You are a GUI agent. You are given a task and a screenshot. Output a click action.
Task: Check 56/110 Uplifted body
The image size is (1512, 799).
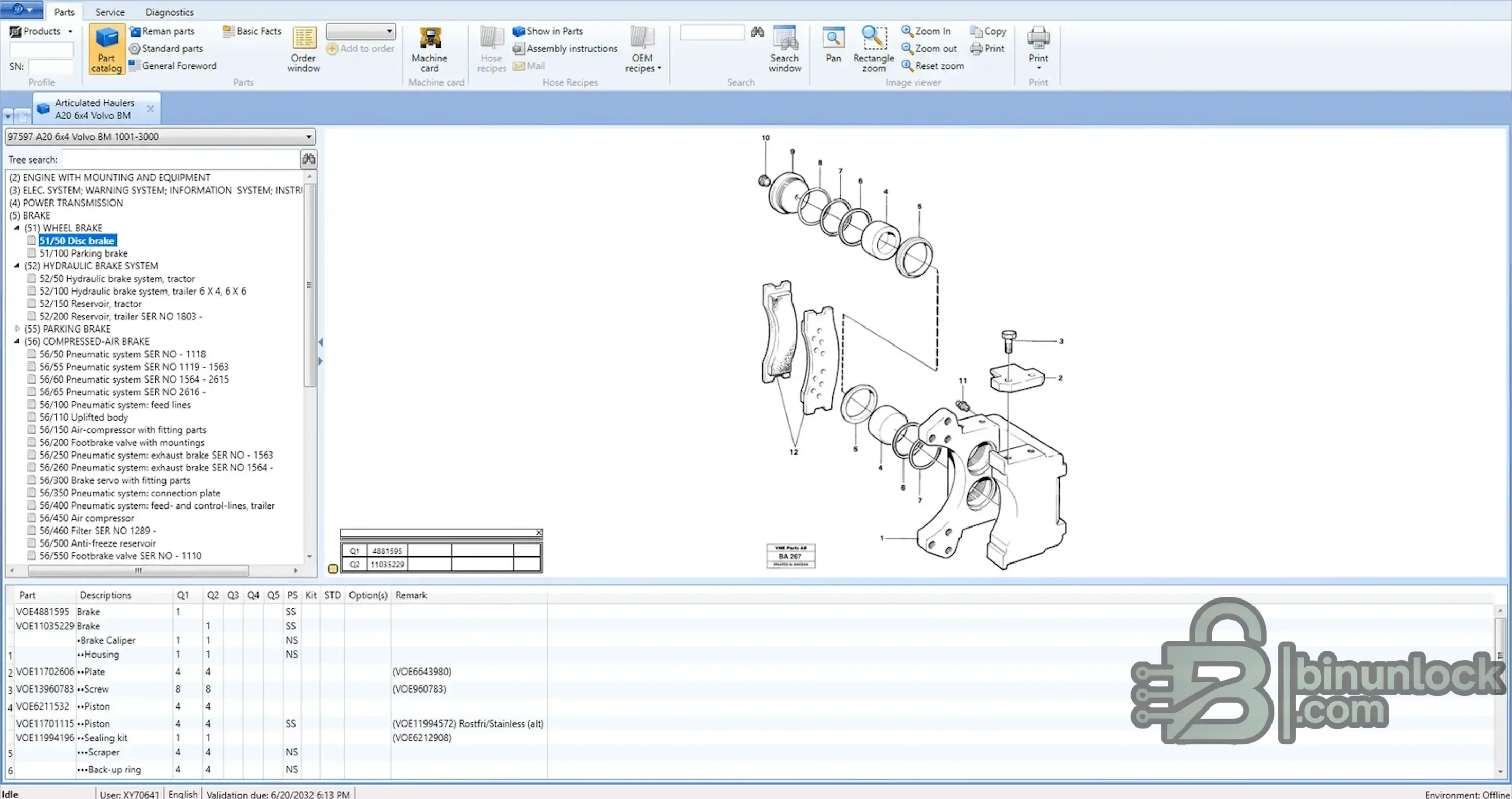(32, 417)
